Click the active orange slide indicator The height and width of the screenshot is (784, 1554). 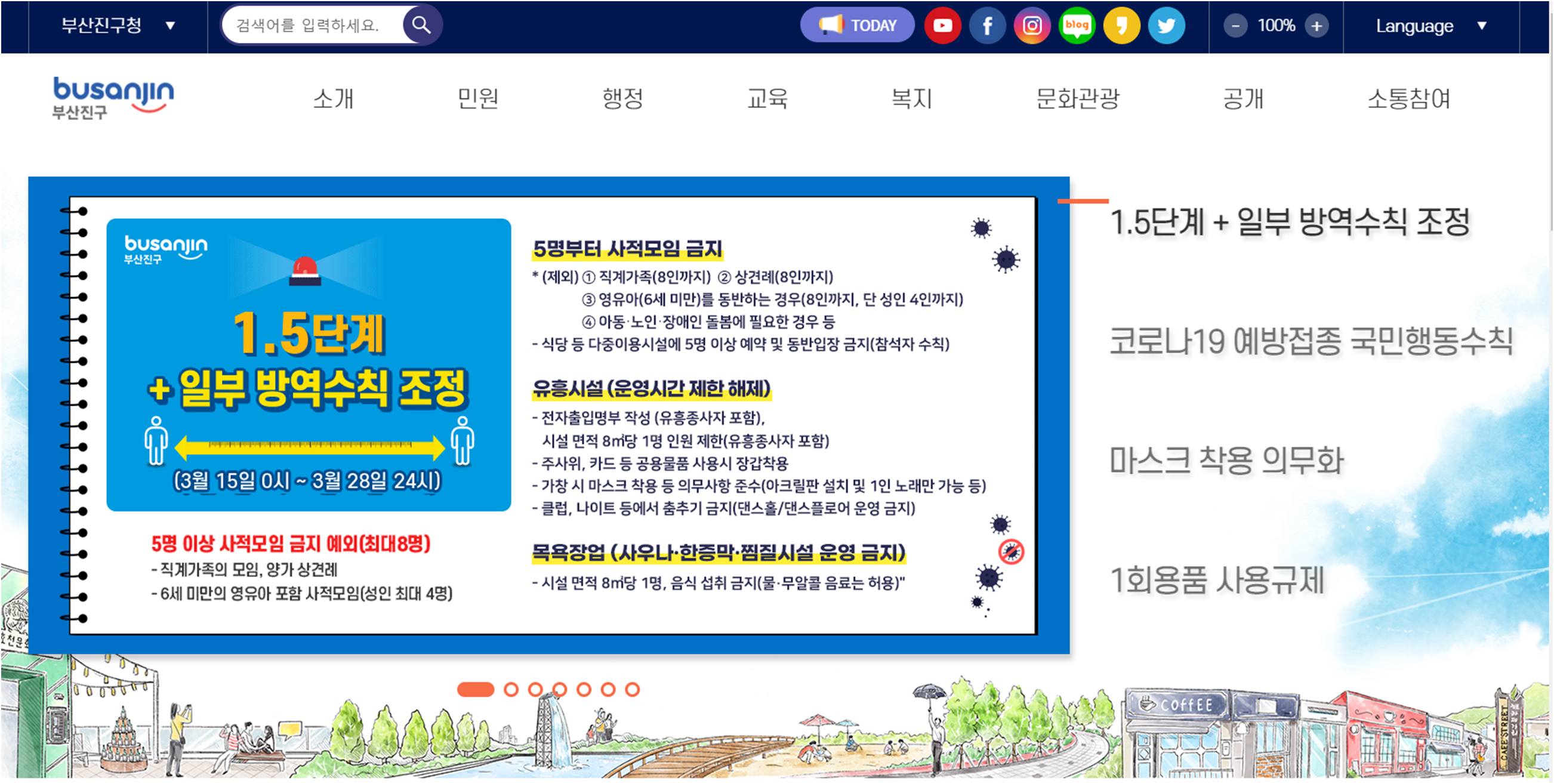tap(476, 689)
